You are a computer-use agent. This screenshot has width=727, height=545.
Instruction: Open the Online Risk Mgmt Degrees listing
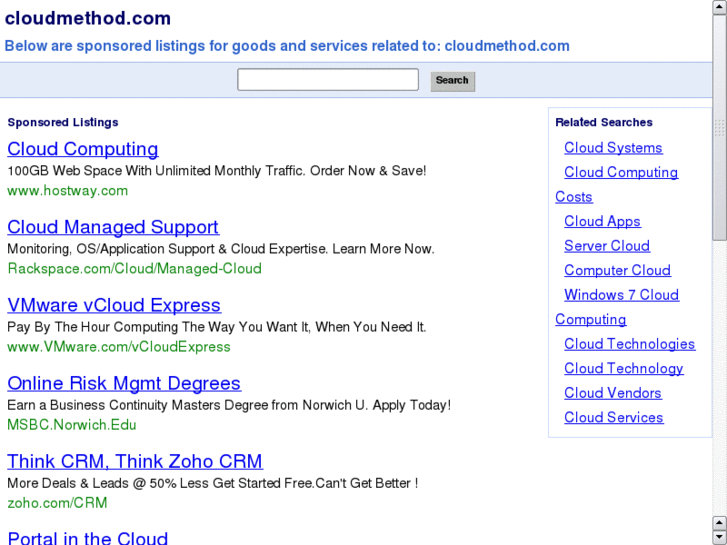(x=124, y=383)
